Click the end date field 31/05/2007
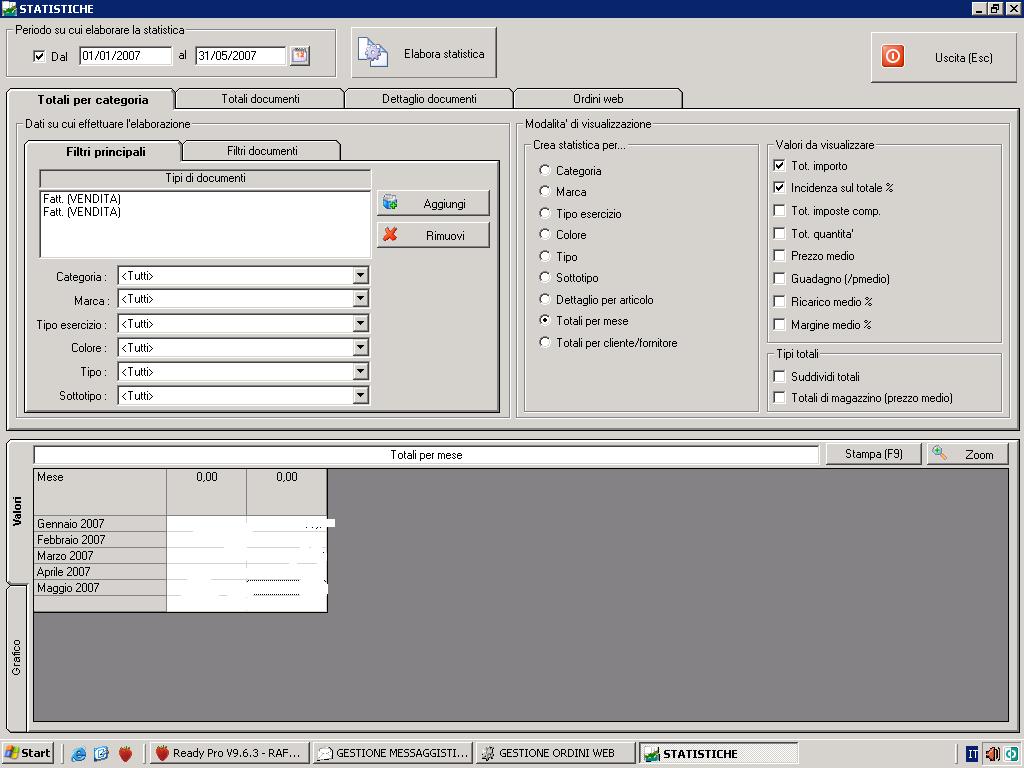 tap(240, 56)
